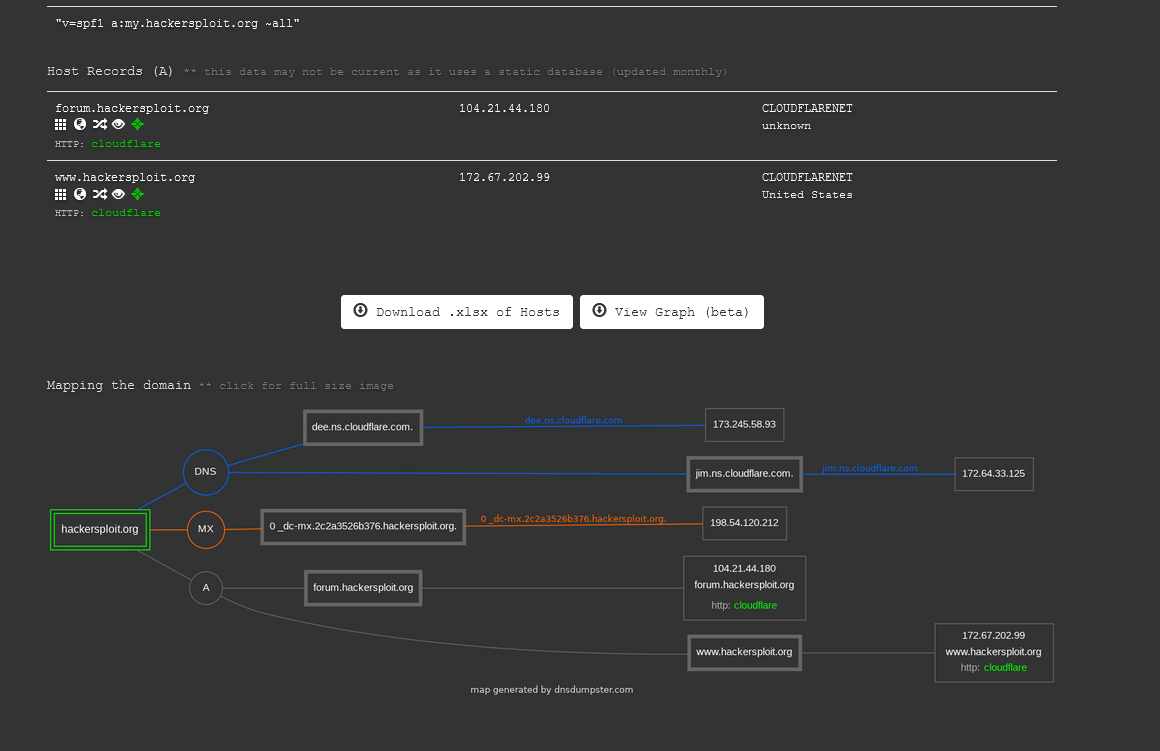The width and height of the screenshot is (1160, 751).
Task: Click the 'United States' location text
Action: click(x=807, y=195)
